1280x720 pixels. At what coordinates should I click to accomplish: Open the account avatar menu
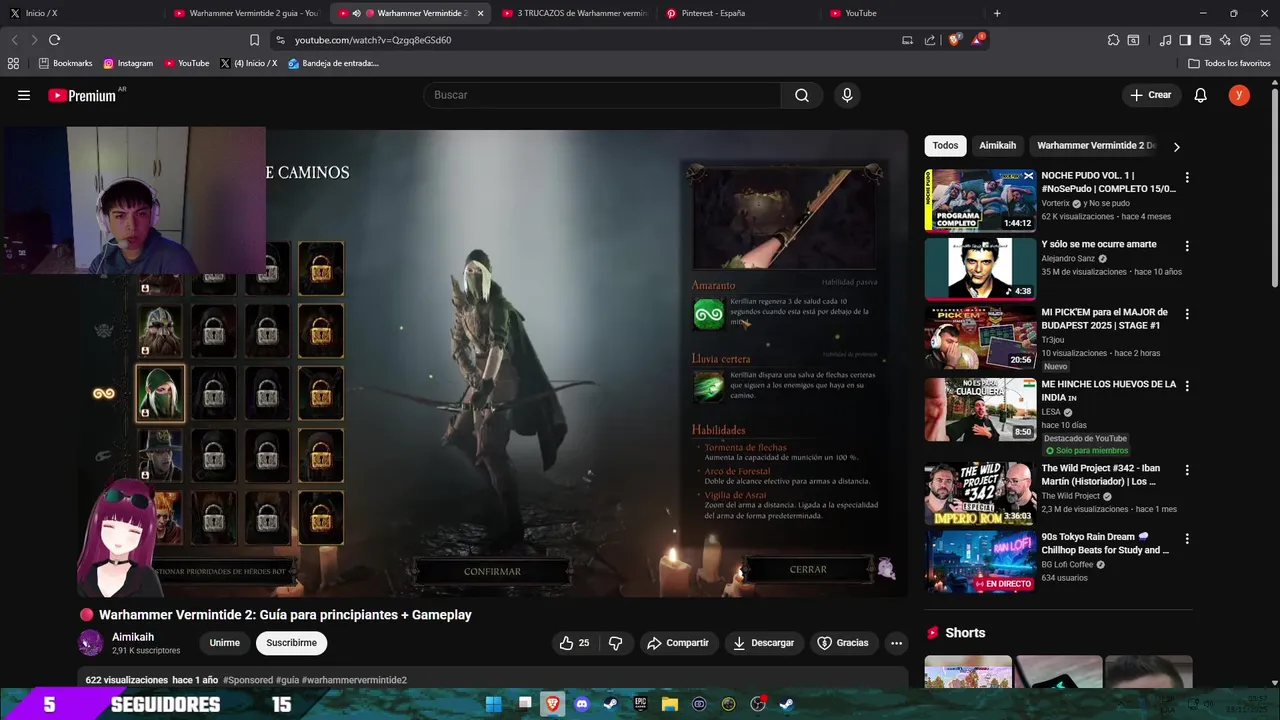(x=1239, y=95)
